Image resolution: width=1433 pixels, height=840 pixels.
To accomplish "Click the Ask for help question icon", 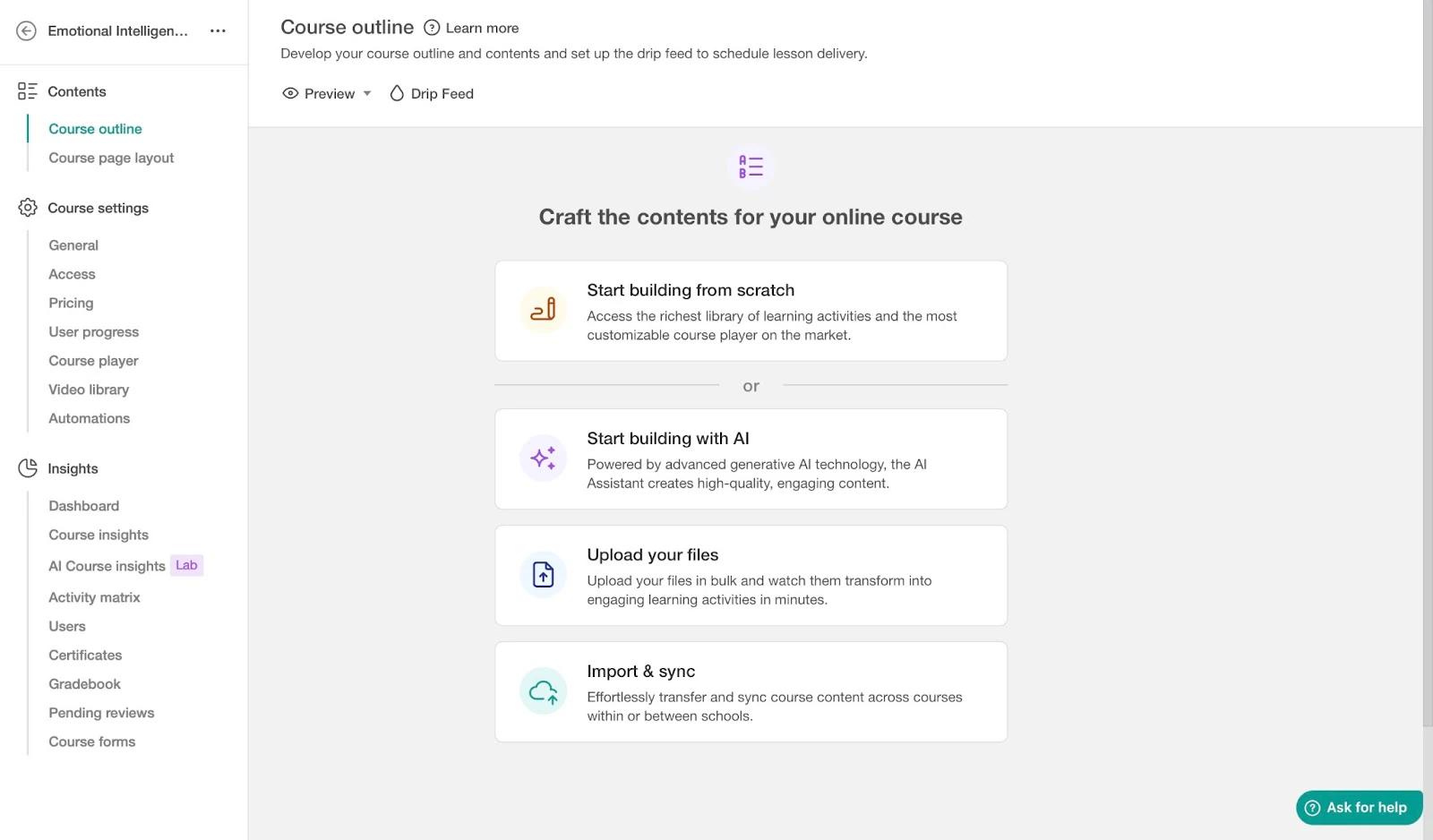I will click(x=1313, y=808).
